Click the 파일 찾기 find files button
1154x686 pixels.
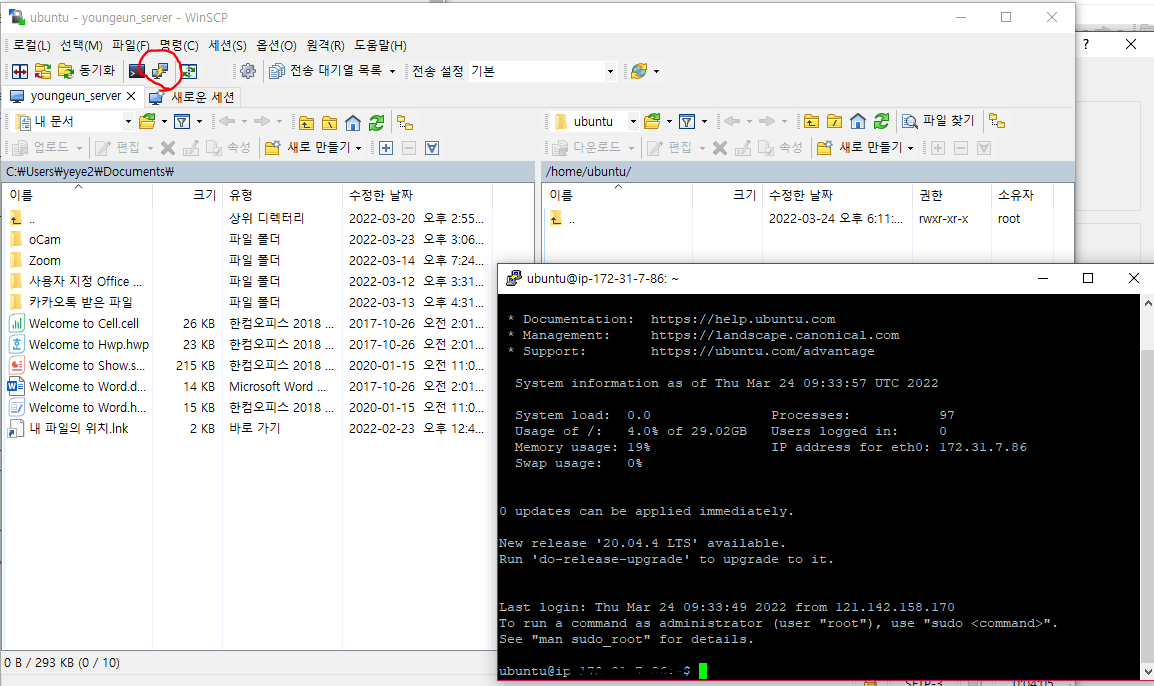938,121
